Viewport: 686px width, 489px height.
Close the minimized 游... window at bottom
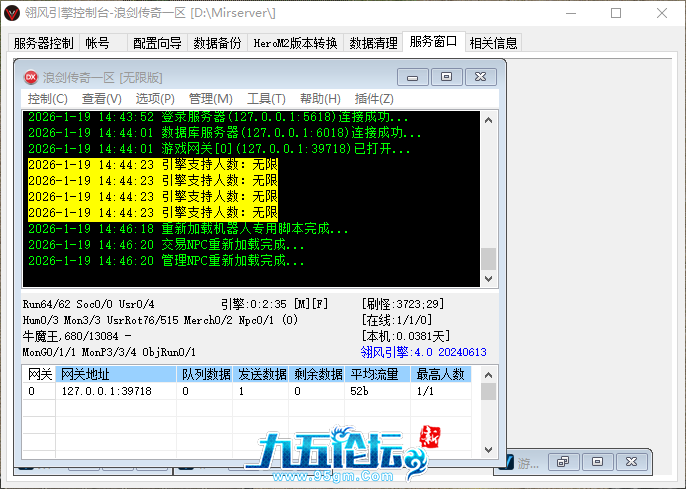[631, 461]
